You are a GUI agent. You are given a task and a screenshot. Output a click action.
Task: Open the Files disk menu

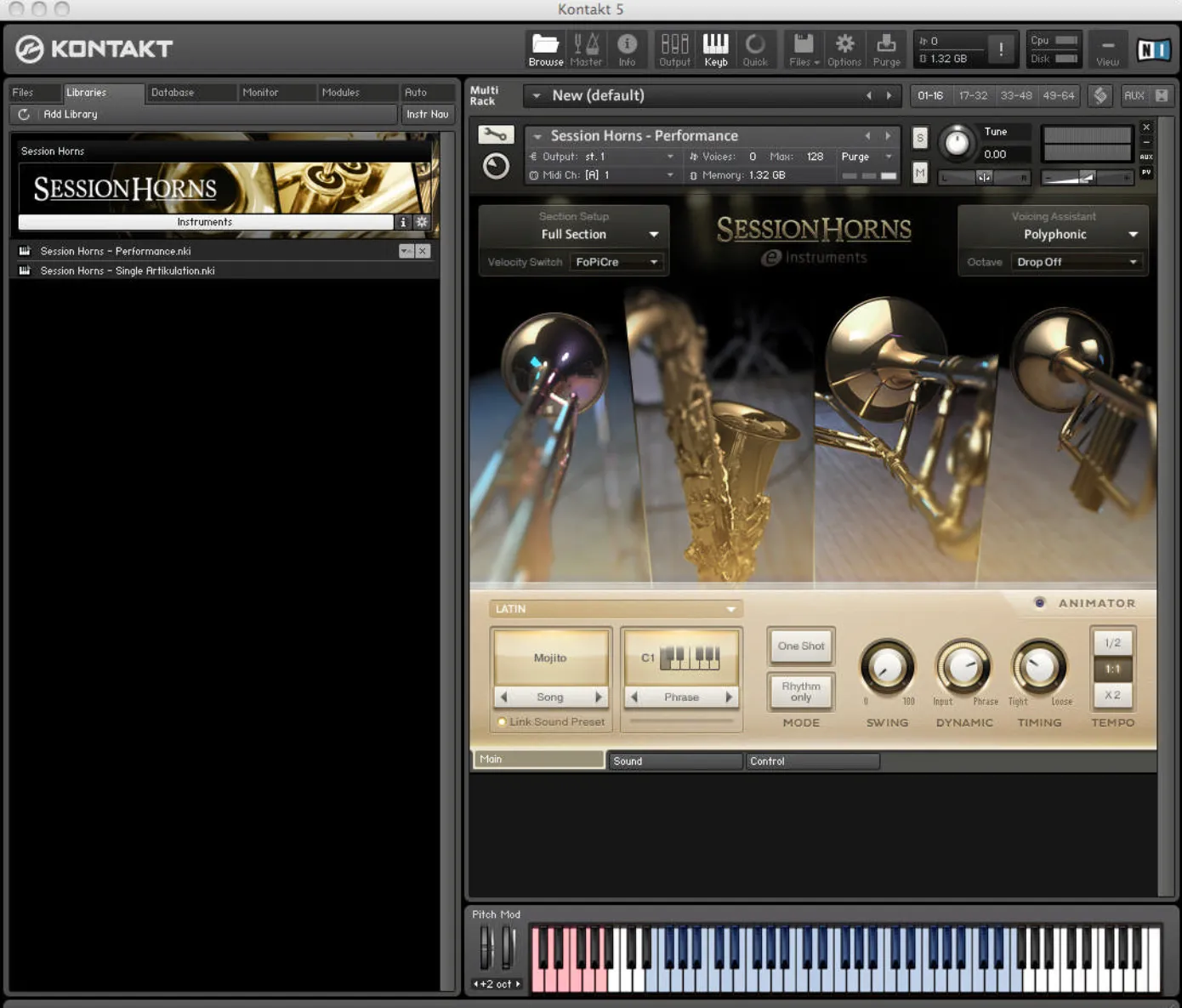[804, 49]
